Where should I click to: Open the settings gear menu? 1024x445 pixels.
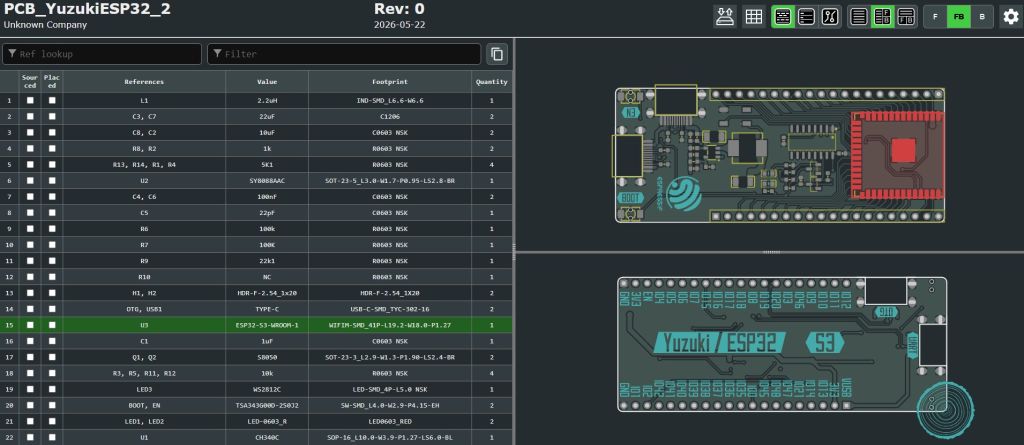1011,17
